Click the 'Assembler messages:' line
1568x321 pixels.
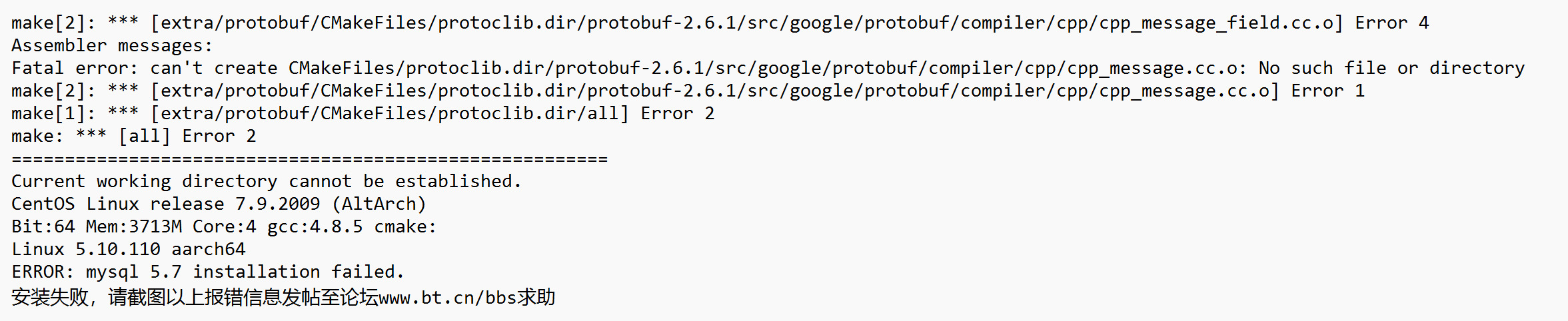pos(112,46)
